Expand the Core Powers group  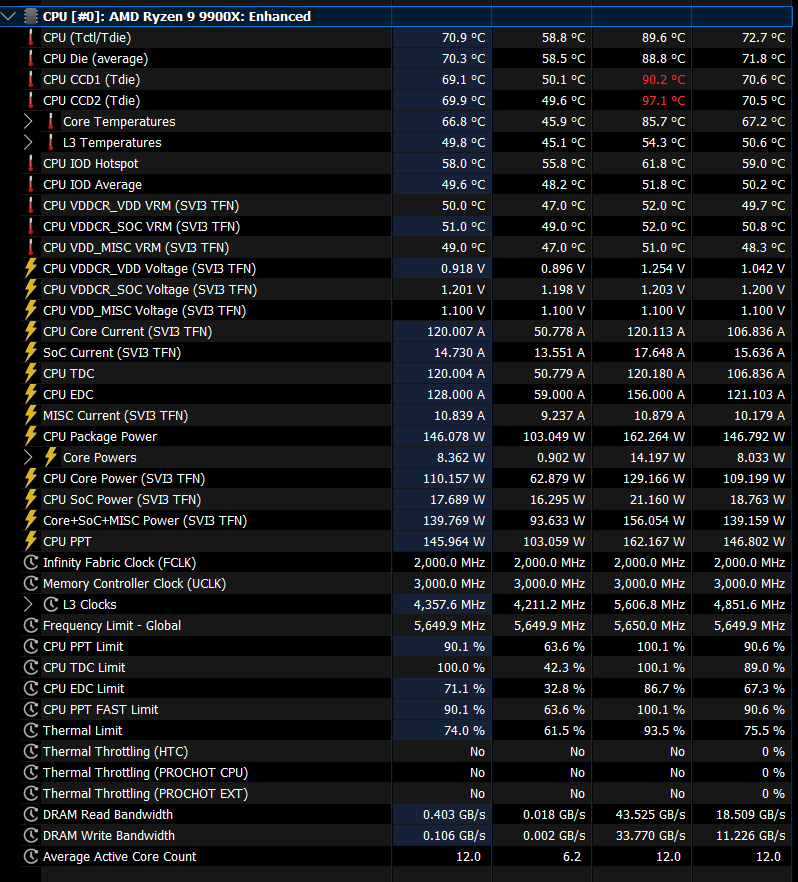[28, 457]
